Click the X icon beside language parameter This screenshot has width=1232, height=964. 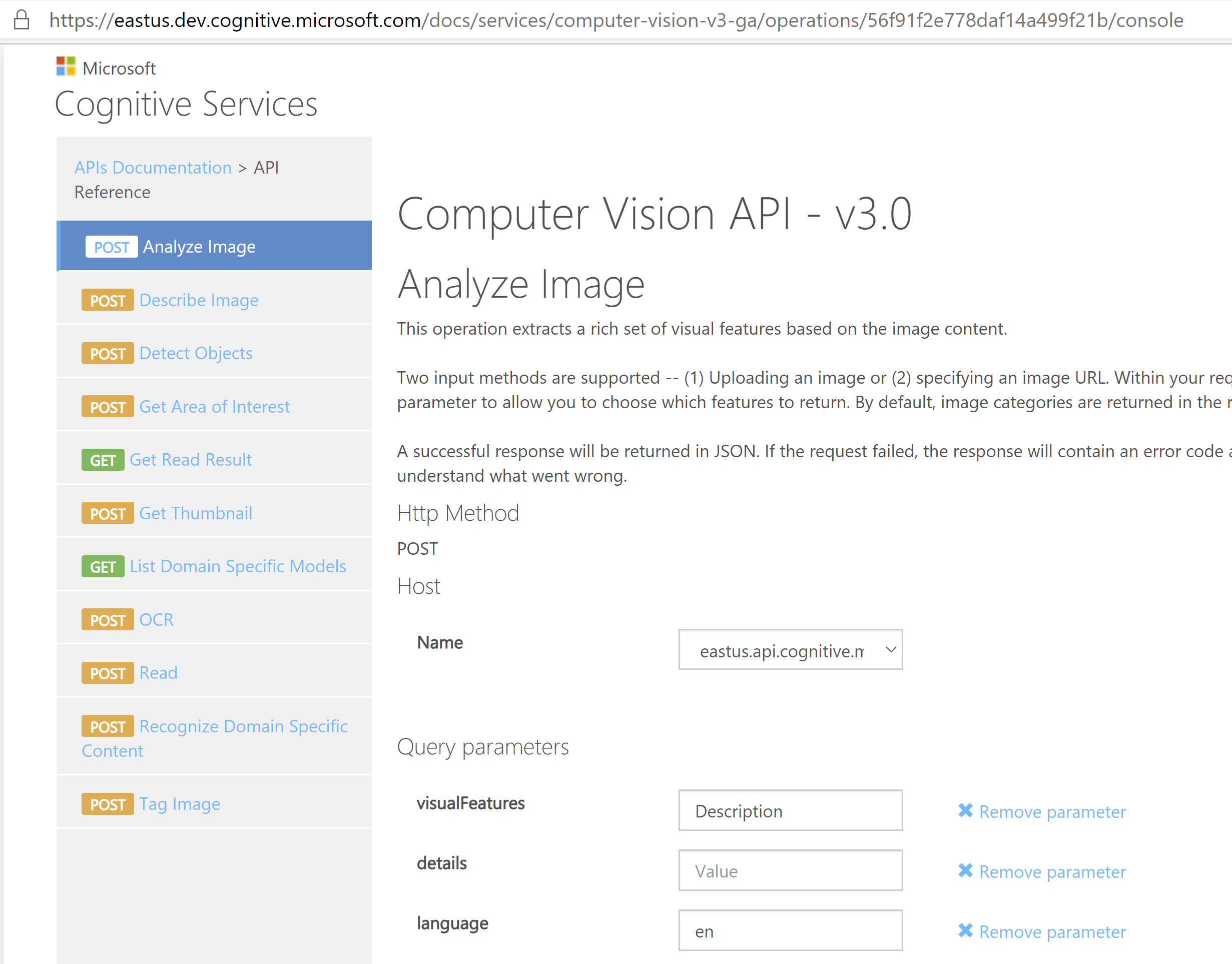(965, 930)
